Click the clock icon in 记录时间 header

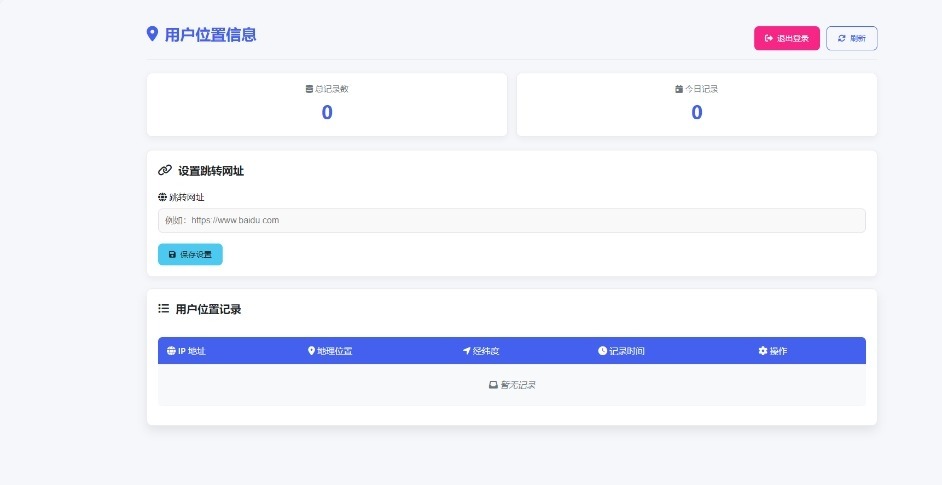[x=602, y=351]
